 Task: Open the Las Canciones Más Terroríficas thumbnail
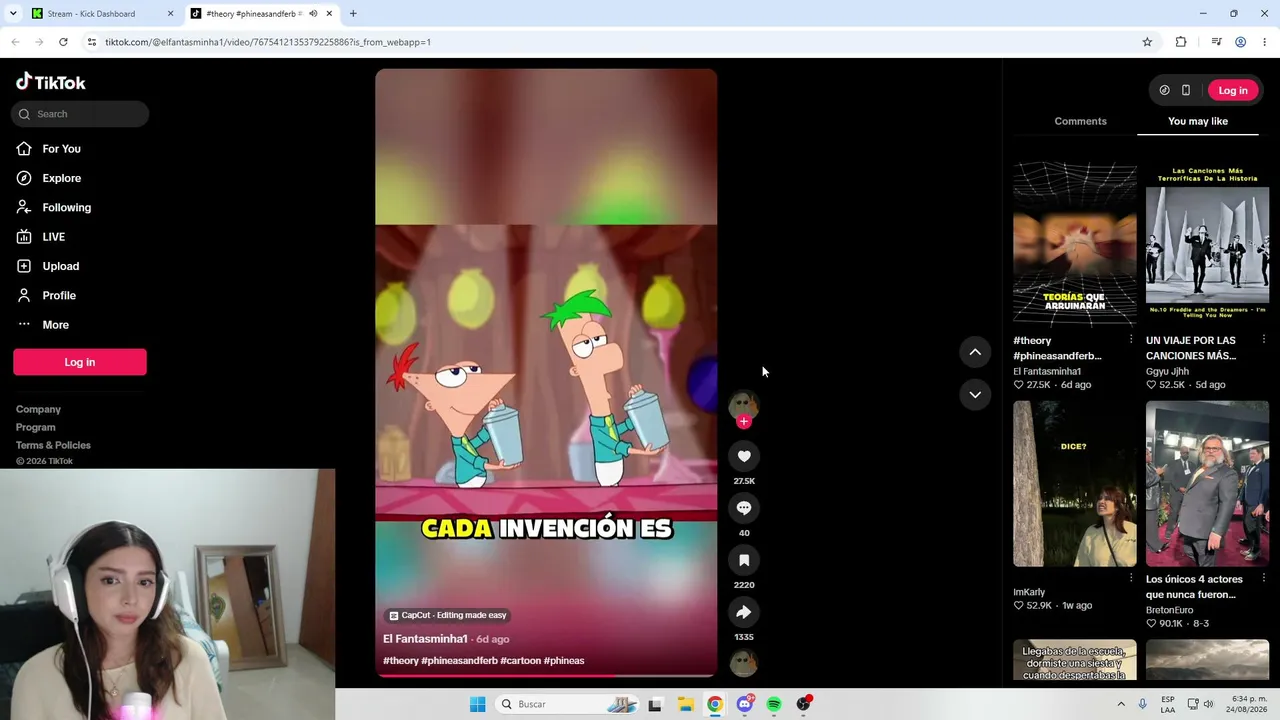[1207, 245]
